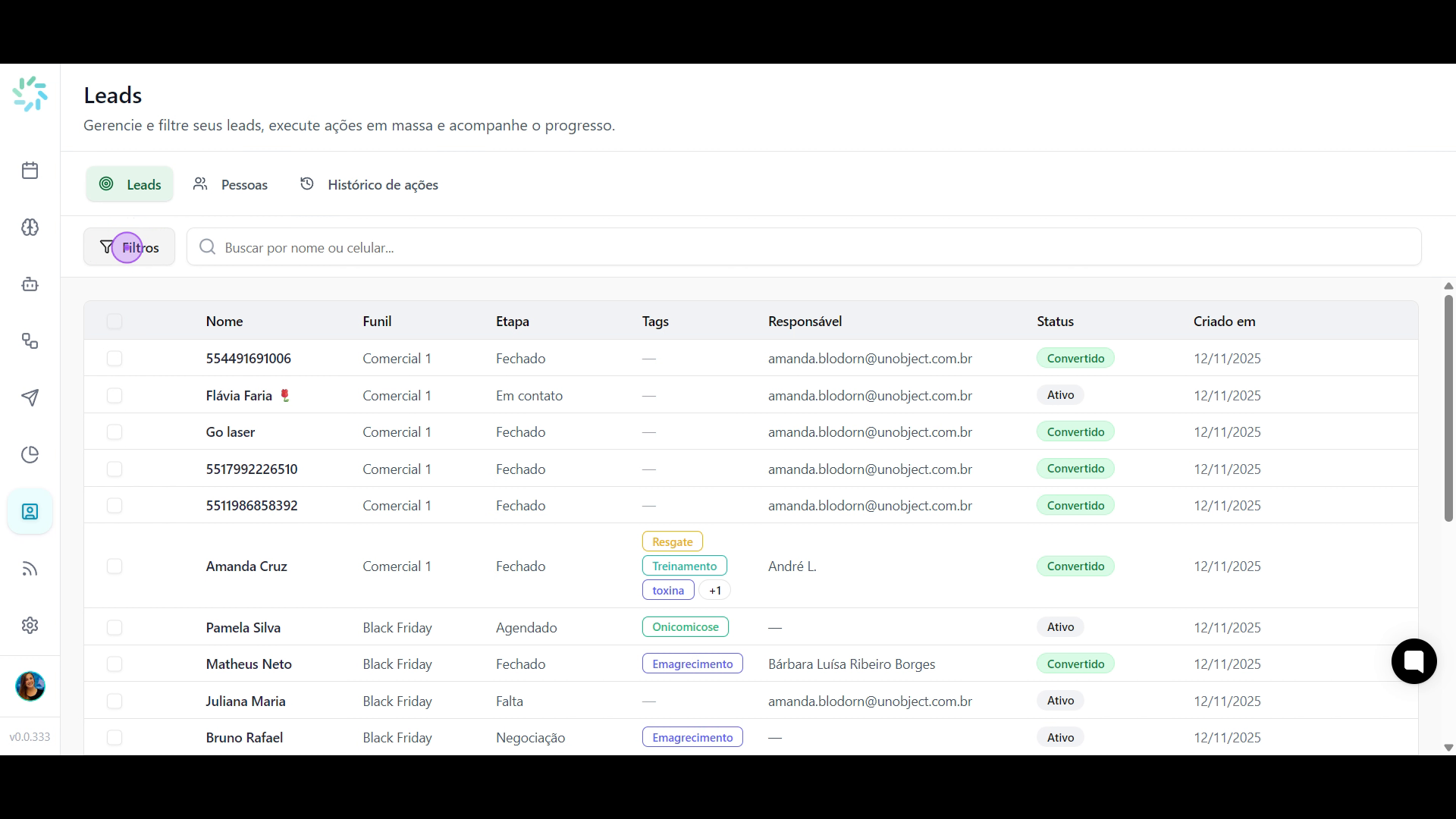Open the paper plane send icon
The height and width of the screenshot is (819, 1456).
point(30,398)
